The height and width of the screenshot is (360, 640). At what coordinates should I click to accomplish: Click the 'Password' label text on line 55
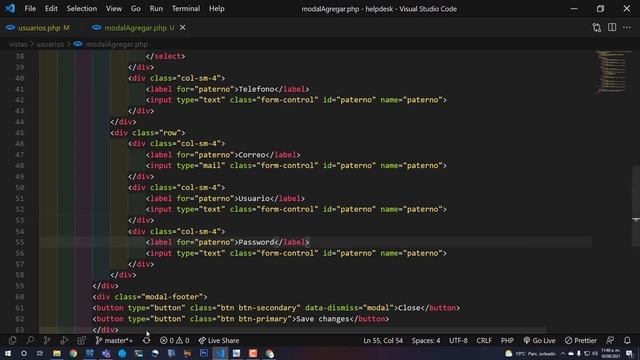pos(256,242)
